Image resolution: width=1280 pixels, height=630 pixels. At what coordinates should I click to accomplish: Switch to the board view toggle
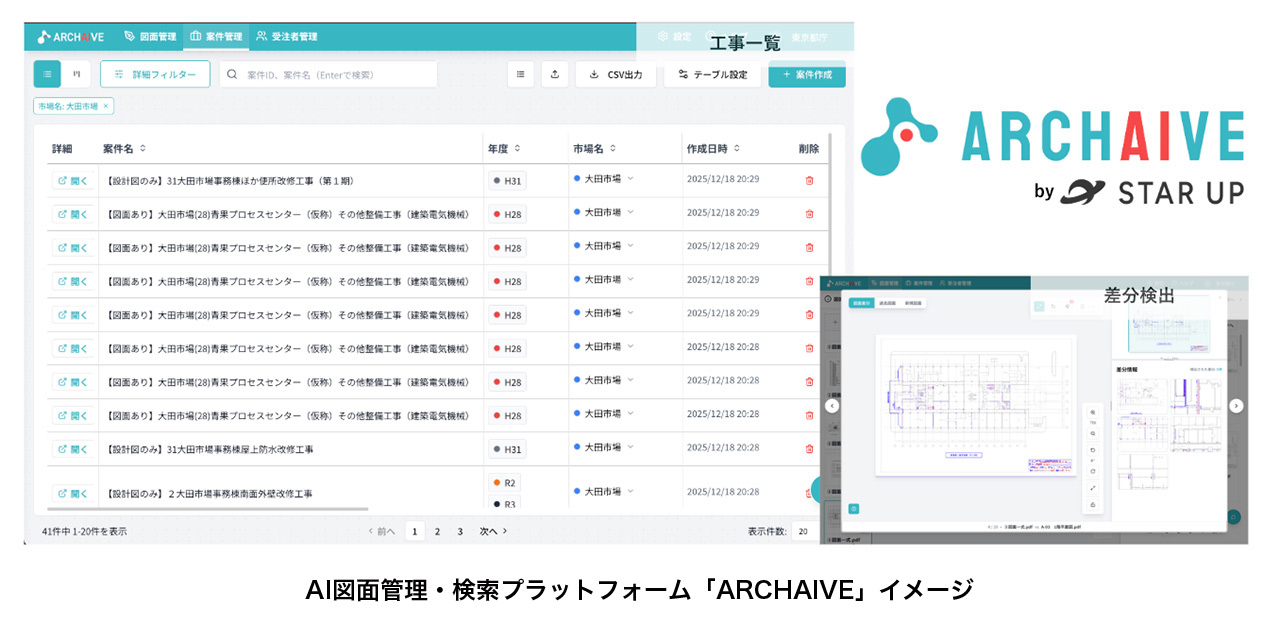point(76,74)
